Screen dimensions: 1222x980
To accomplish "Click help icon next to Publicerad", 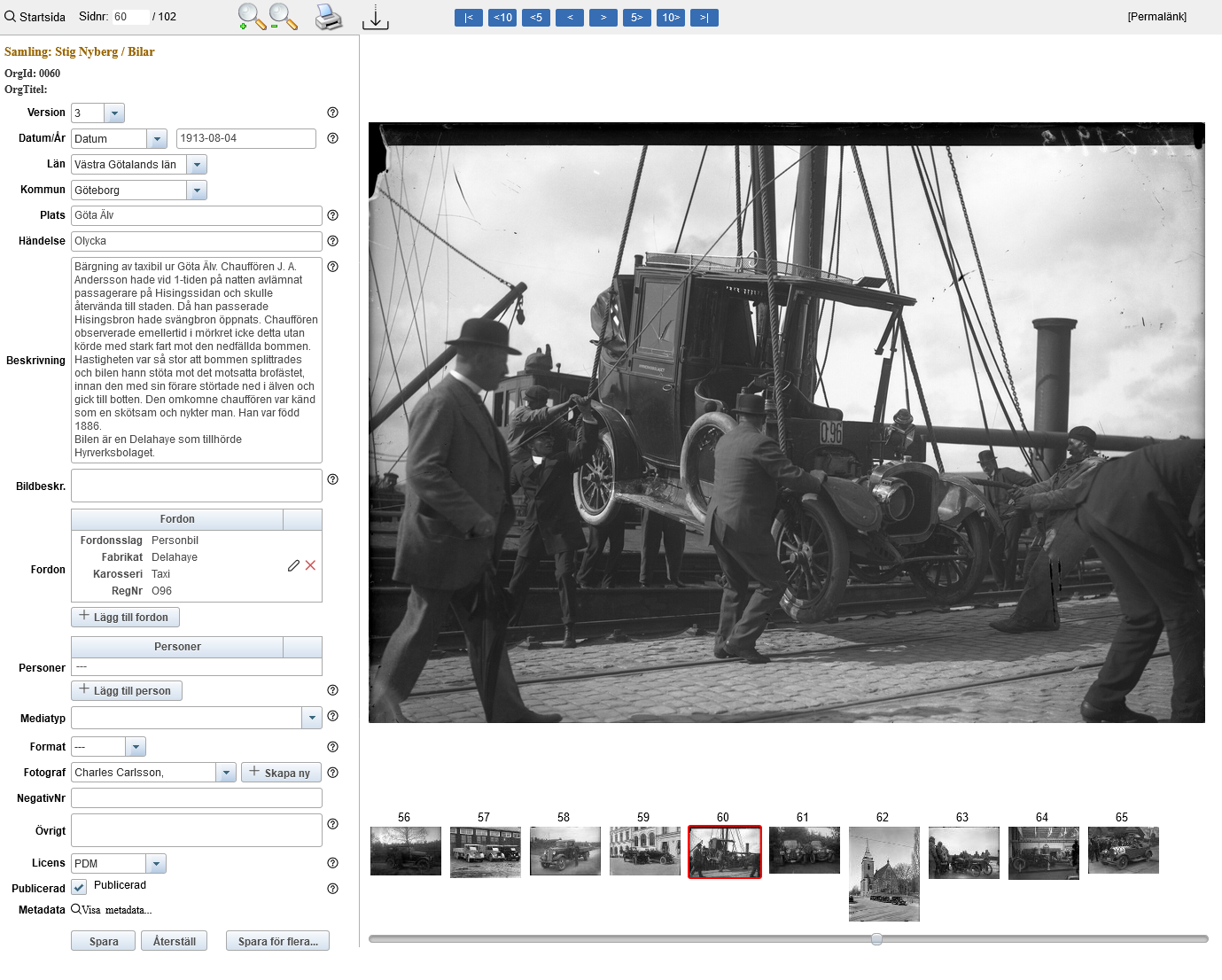I will (333, 889).
